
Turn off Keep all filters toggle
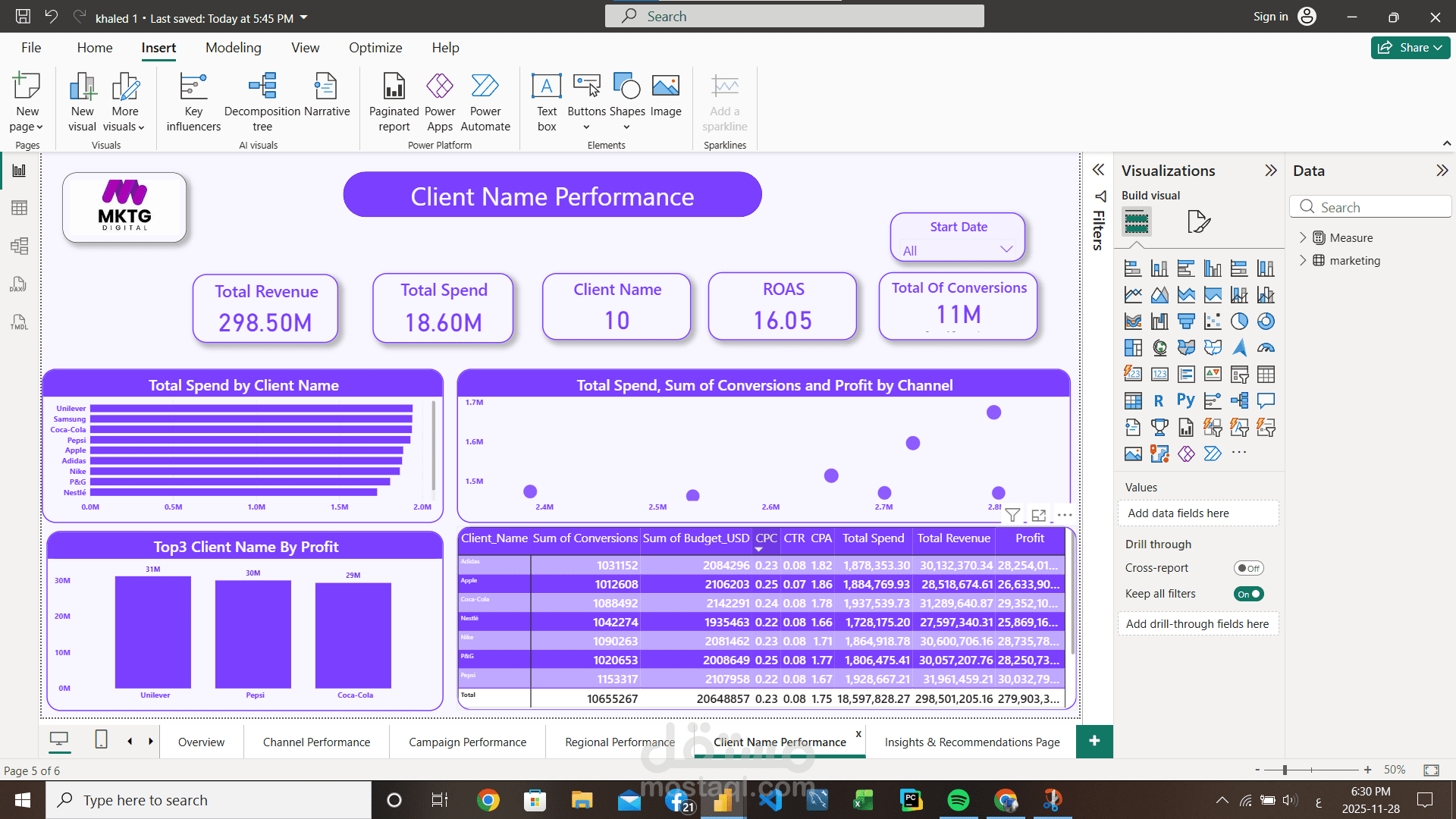click(1248, 594)
